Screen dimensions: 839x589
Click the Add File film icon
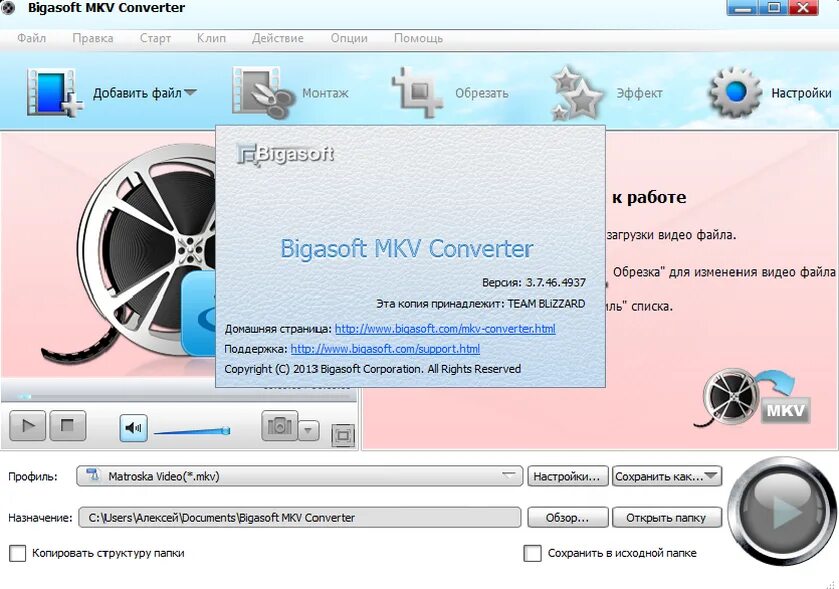click(54, 93)
